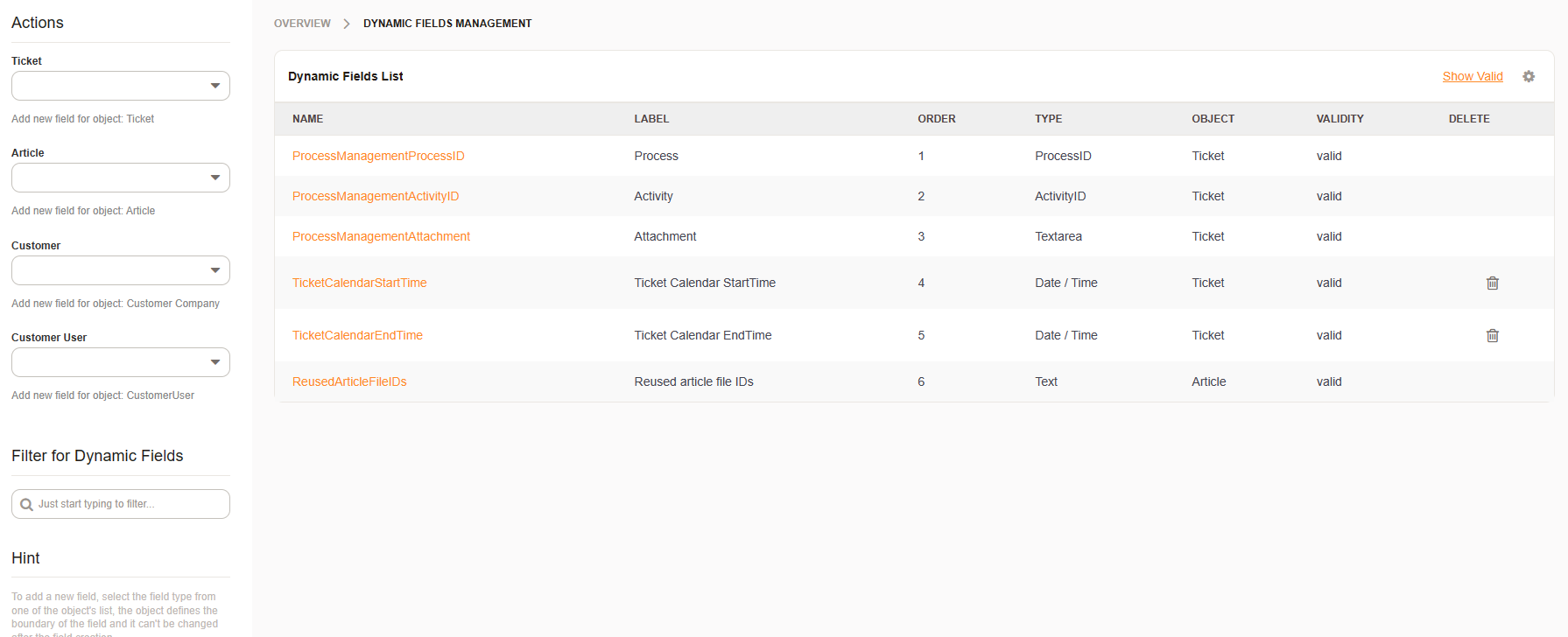
Task: Click the Name column header
Action: [x=307, y=119]
